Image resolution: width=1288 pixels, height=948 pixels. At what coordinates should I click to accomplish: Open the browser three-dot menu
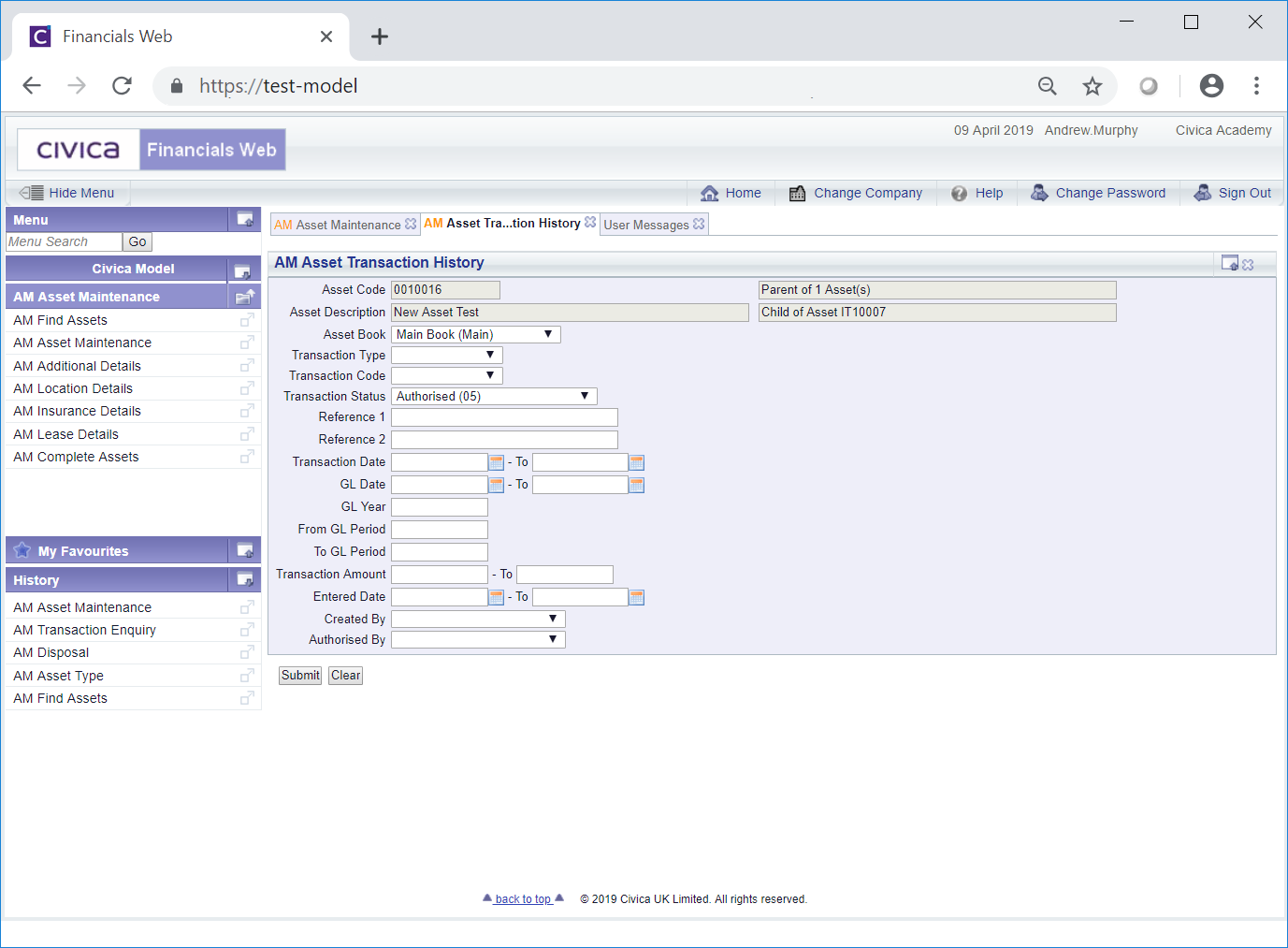(1256, 86)
